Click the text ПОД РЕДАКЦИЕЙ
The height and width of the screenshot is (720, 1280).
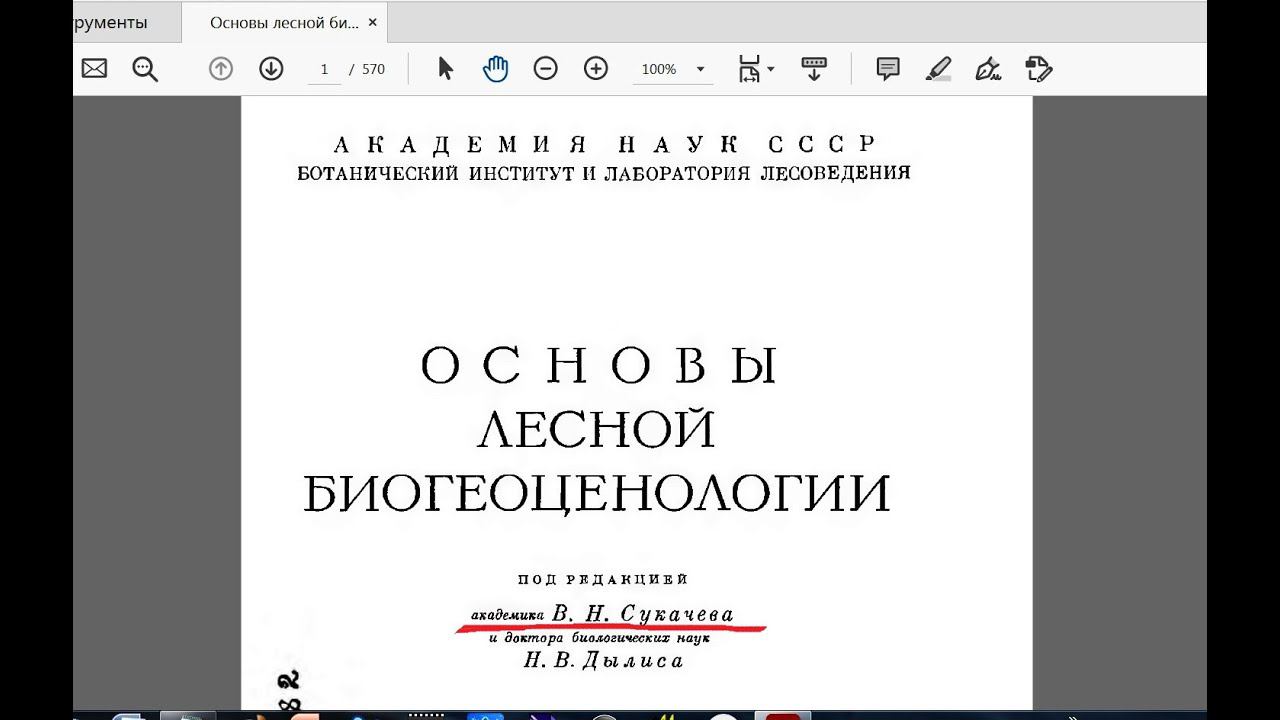pyautogui.click(x=603, y=579)
